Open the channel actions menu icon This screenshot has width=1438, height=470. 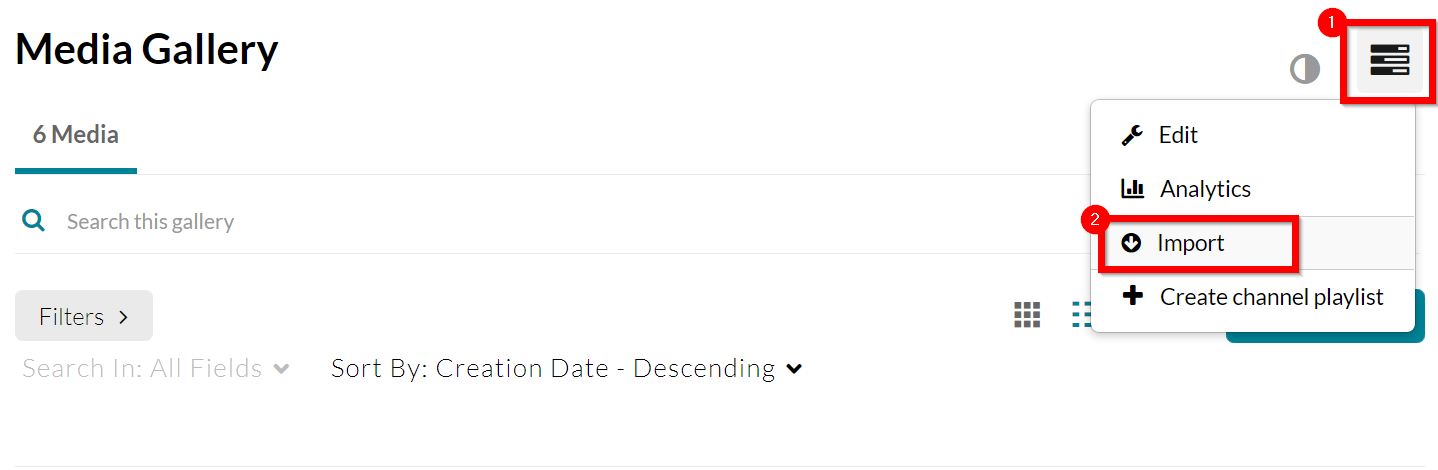pyautogui.click(x=1389, y=61)
